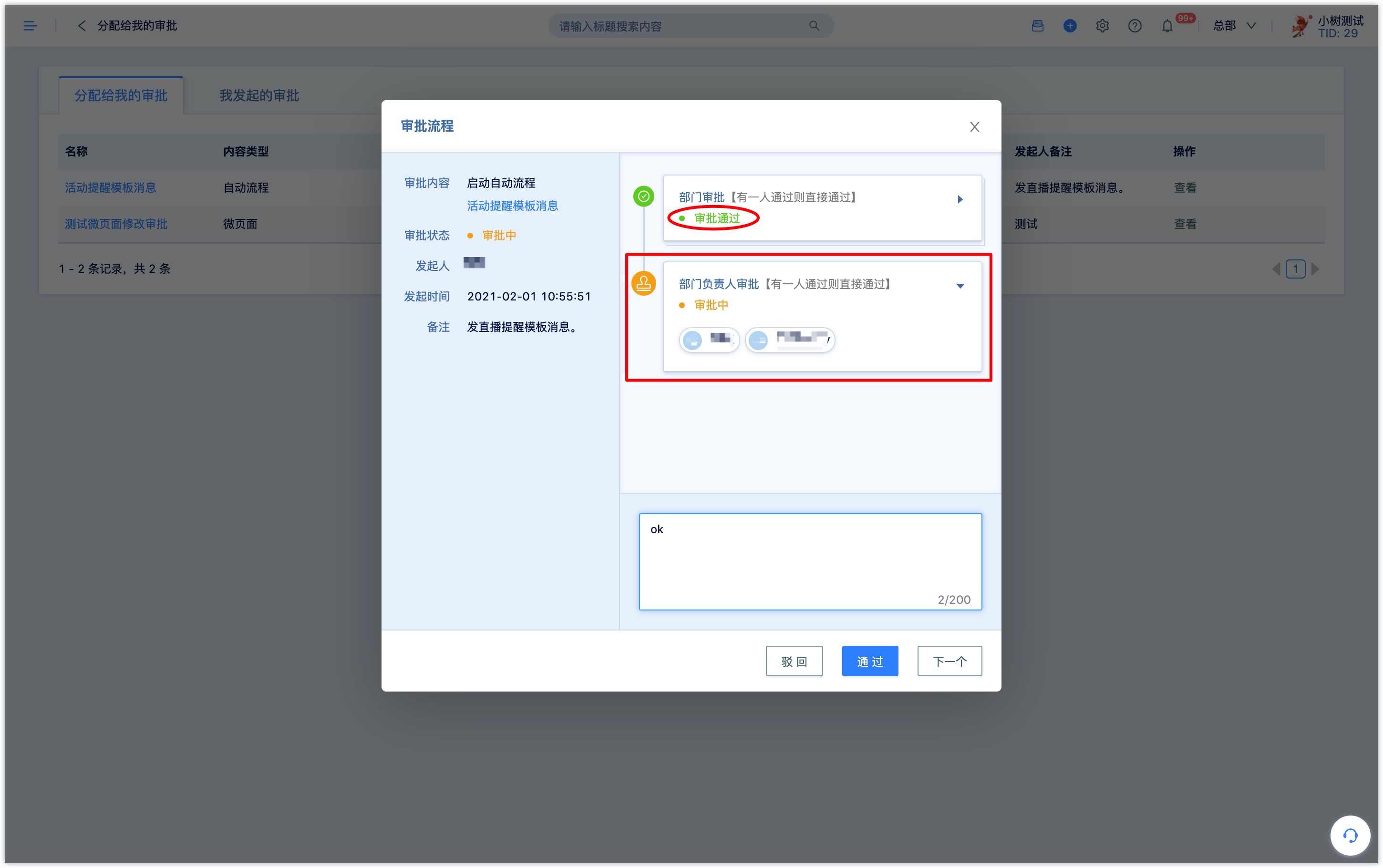Open the inbox tray icon
This screenshot has width=1383, height=868.
pyautogui.click(x=1037, y=26)
